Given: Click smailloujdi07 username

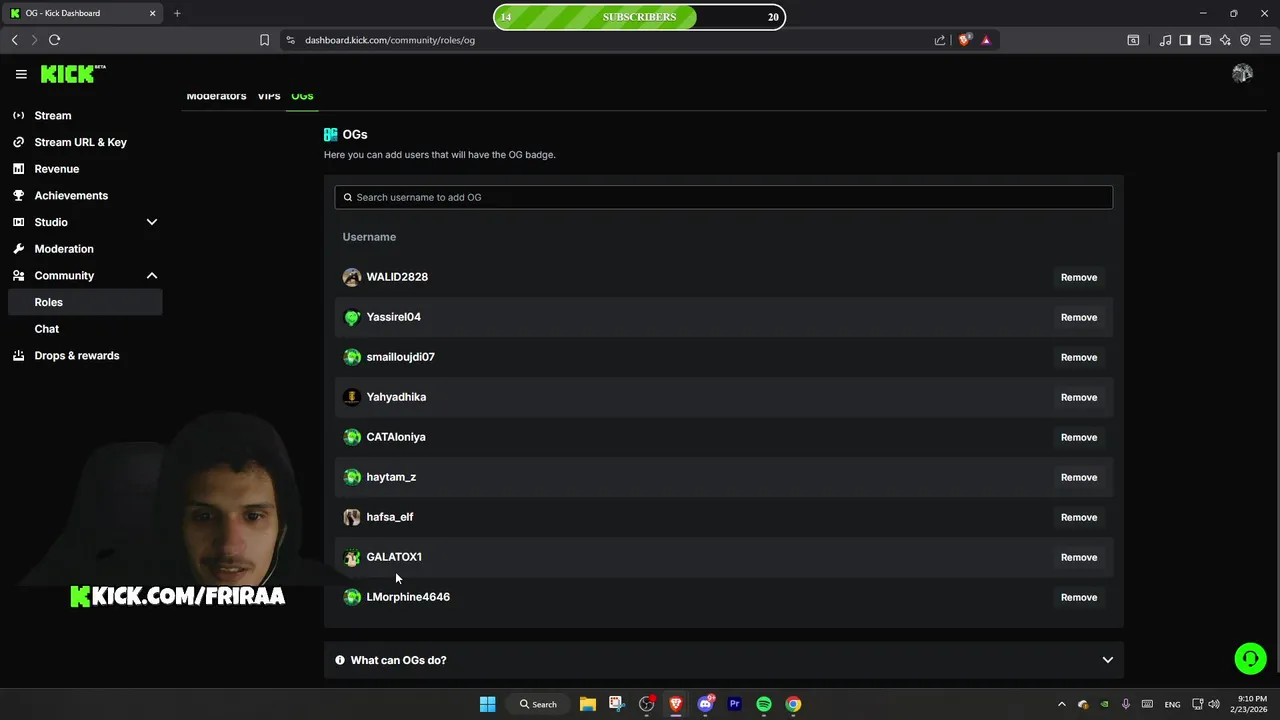Looking at the screenshot, I should point(400,357).
